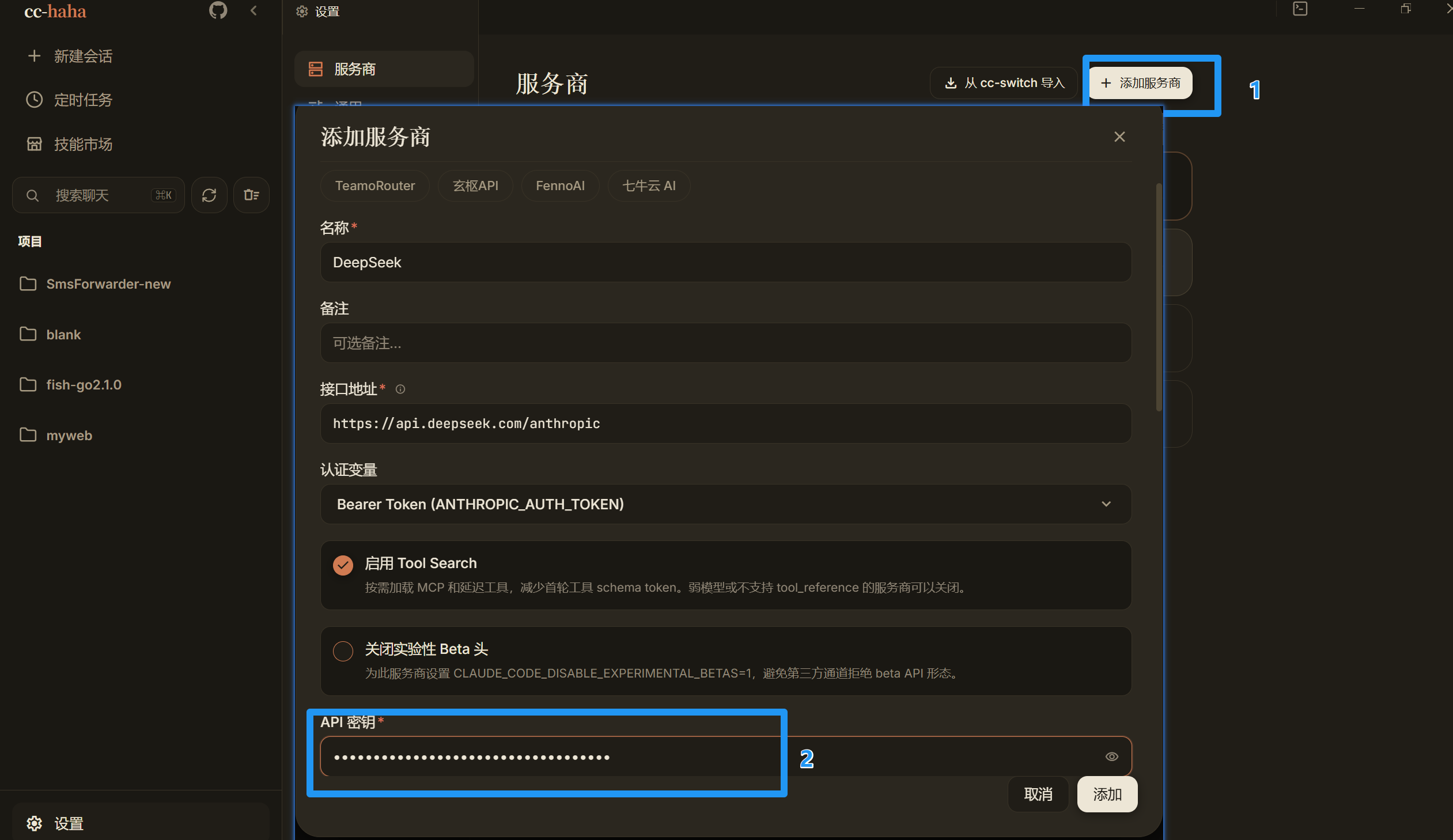Image resolution: width=1453 pixels, height=840 pixels.
Task: Start a new chat with 新建会话
Action: click(x=70, y=56)
